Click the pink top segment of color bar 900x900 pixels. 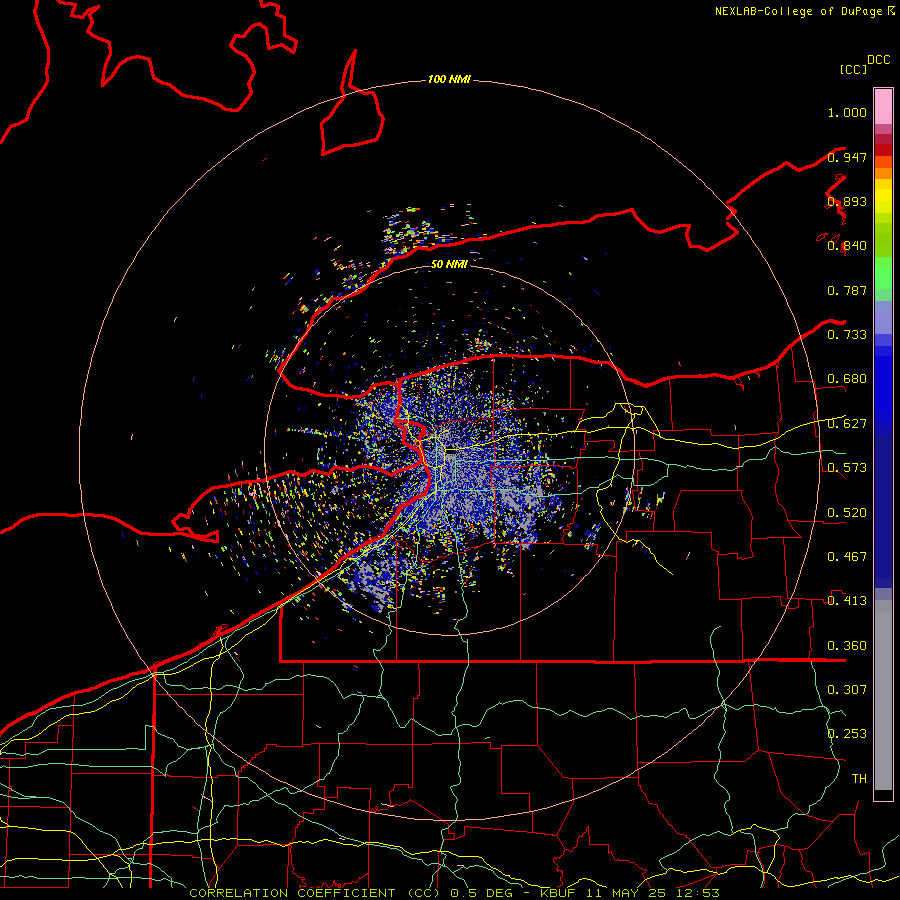tap(883, 106)
